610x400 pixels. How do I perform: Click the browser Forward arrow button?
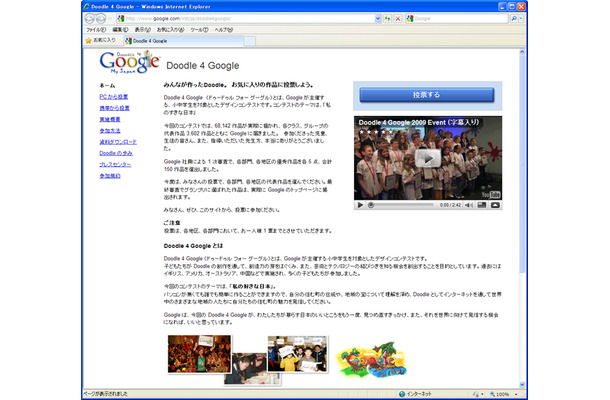pos(101,18)
